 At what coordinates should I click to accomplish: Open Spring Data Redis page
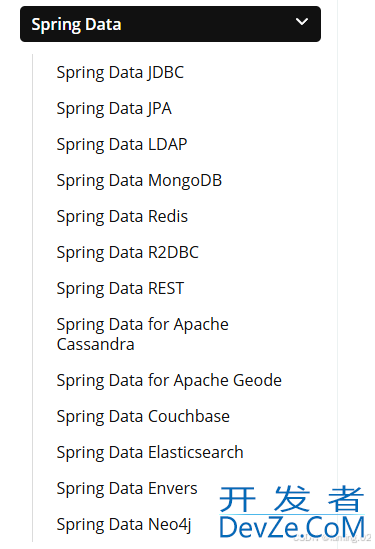pos(122,217)
